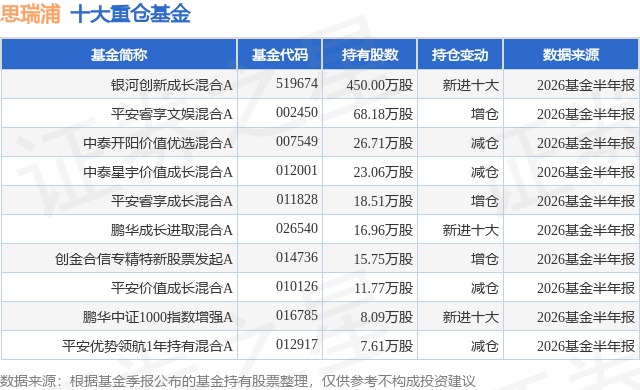Click the 持有股数 column header
The image size is (640, 390).
point(370,55)
